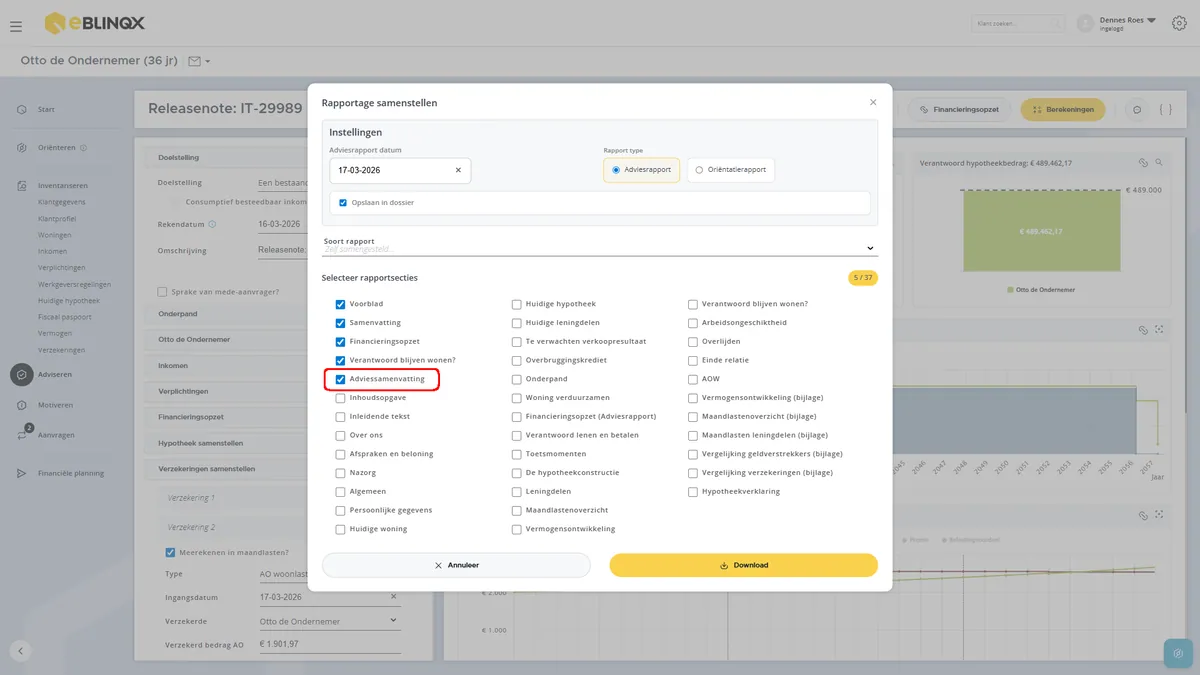Screen dimensions: 1200x675
Task: Open Verzekeringen in the sidebar menu
Action: pos(62,350)
